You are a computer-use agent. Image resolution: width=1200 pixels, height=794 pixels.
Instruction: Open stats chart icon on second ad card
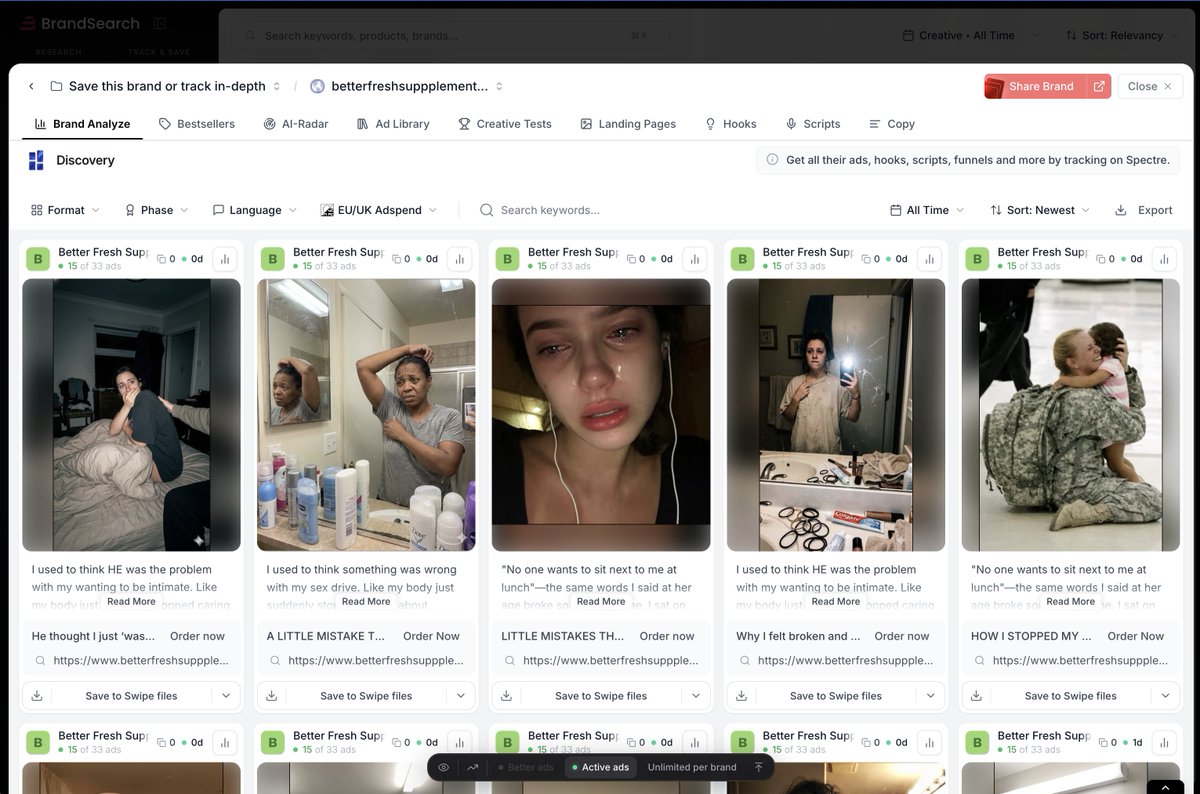[460, 259]
